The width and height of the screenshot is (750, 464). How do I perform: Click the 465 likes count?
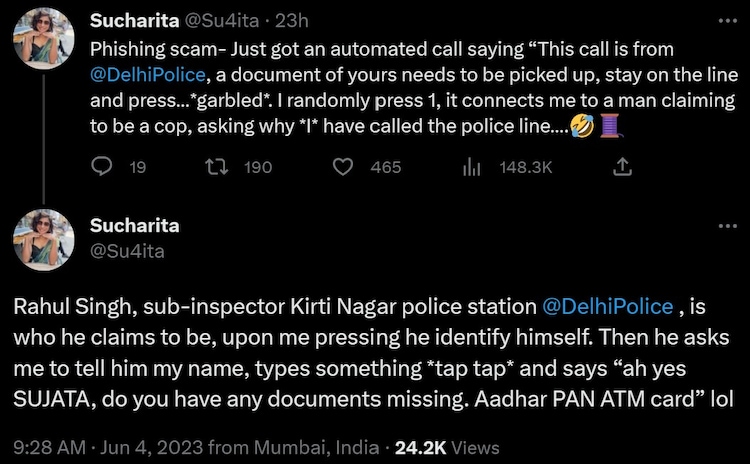coord(385,167)
